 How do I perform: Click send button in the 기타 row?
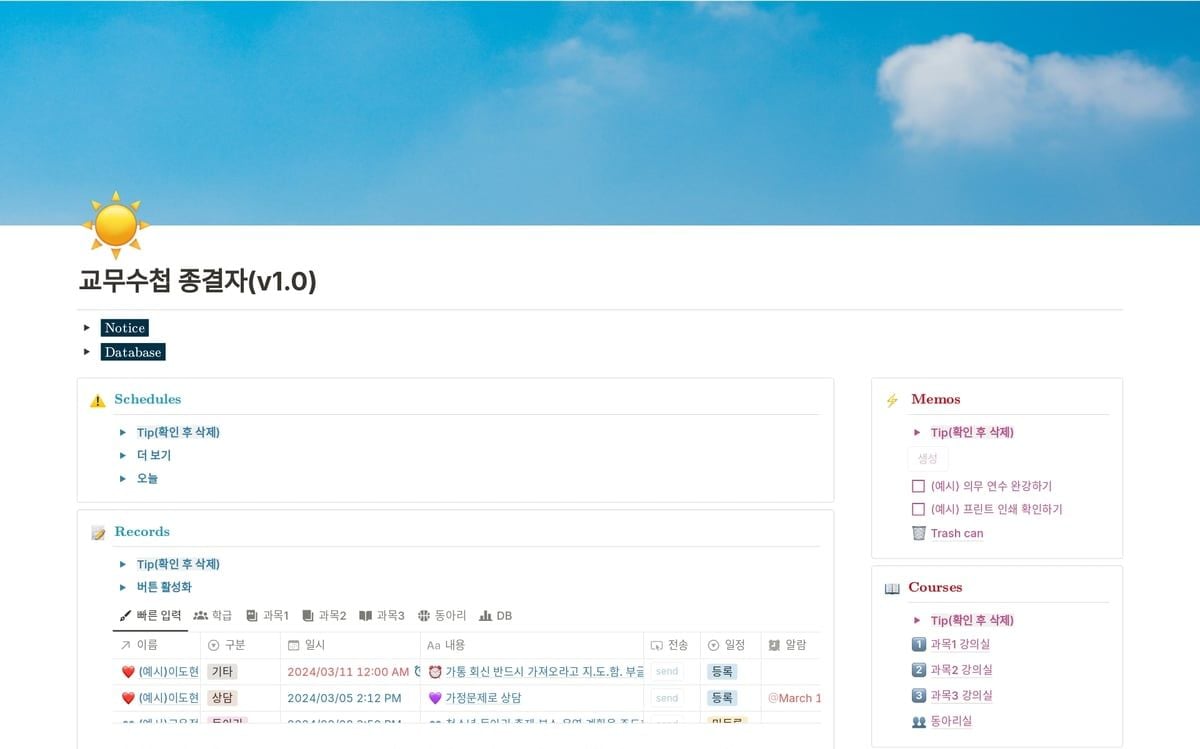point(667,672)
